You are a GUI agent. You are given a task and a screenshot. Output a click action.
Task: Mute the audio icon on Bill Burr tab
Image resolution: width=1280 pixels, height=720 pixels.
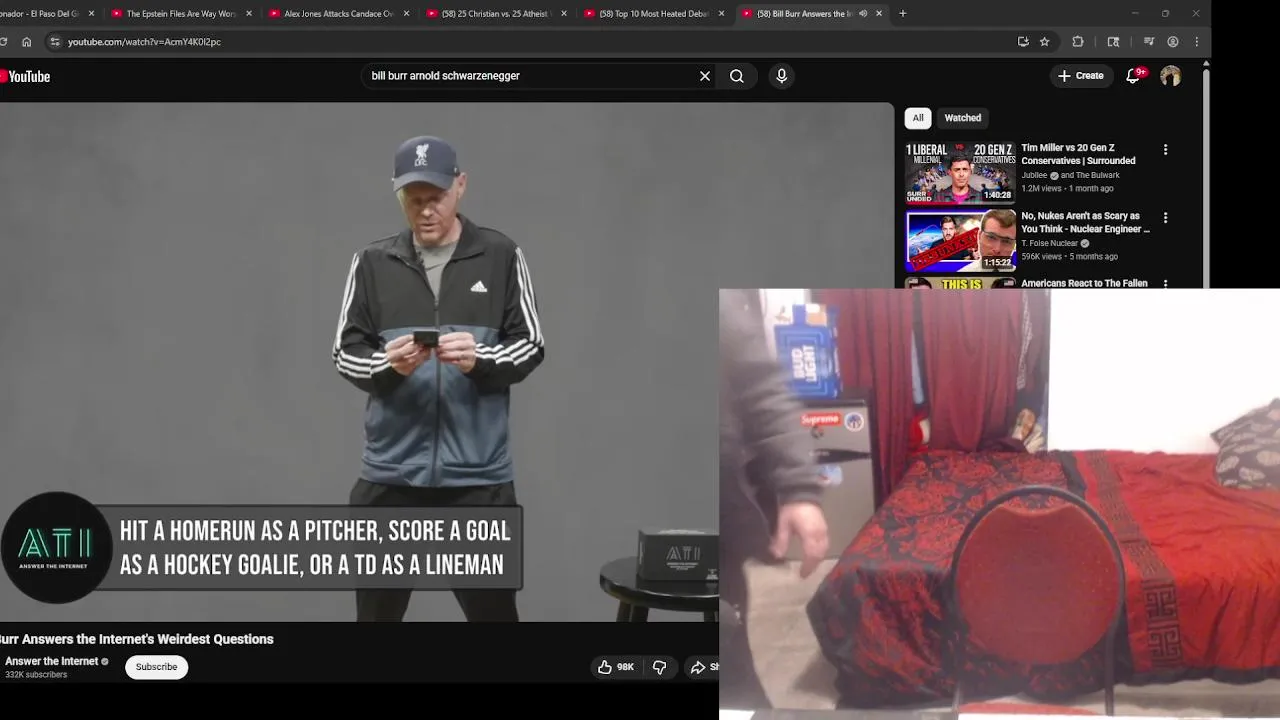click(863, 14)
